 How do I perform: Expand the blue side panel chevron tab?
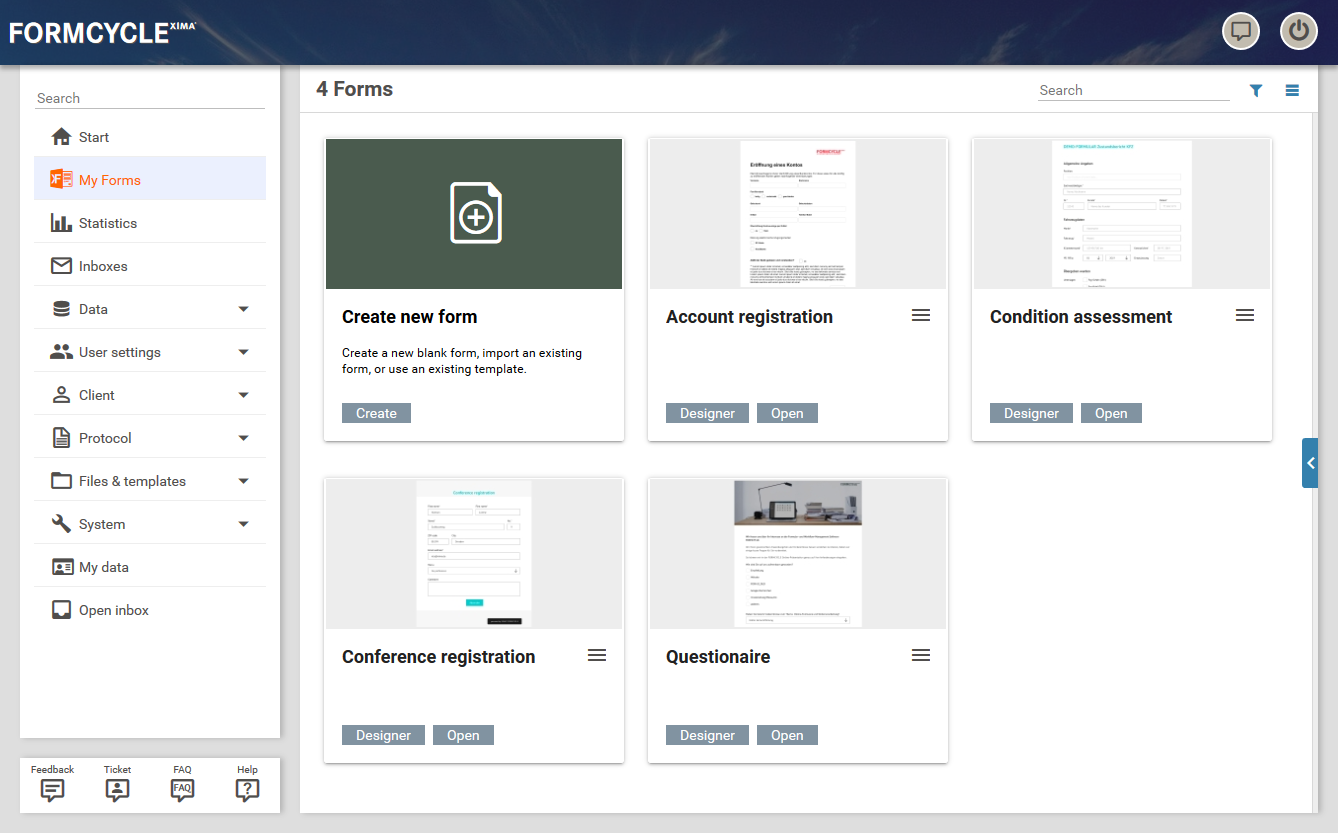(x=1310, y=463)
